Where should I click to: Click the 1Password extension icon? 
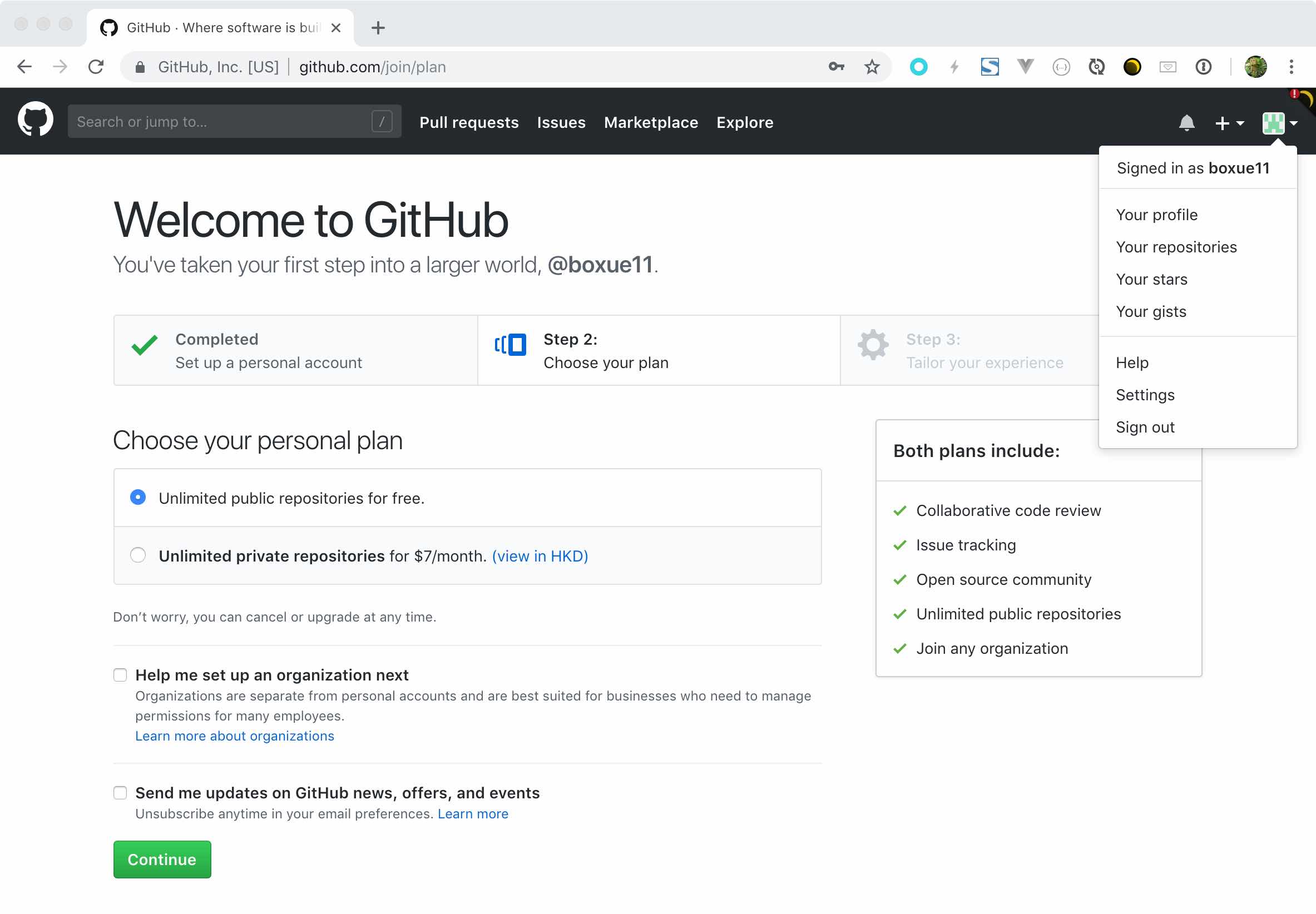click(x=1203, y=67)
